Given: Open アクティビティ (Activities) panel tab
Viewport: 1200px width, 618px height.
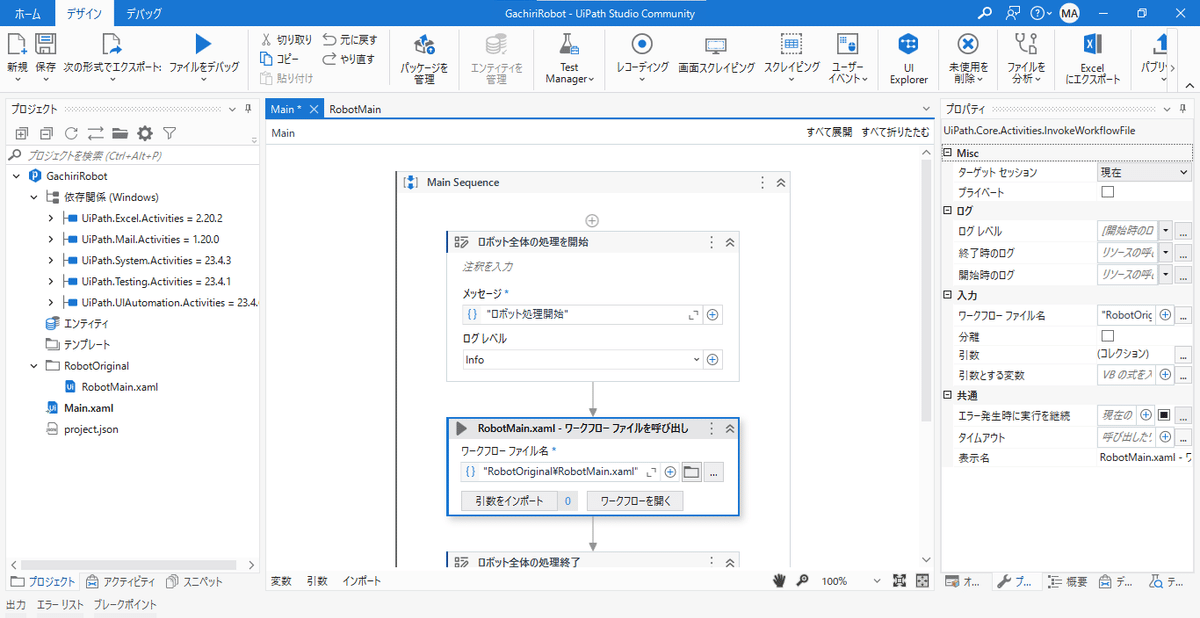Looking at the screenshot, I should coord(121,581).
